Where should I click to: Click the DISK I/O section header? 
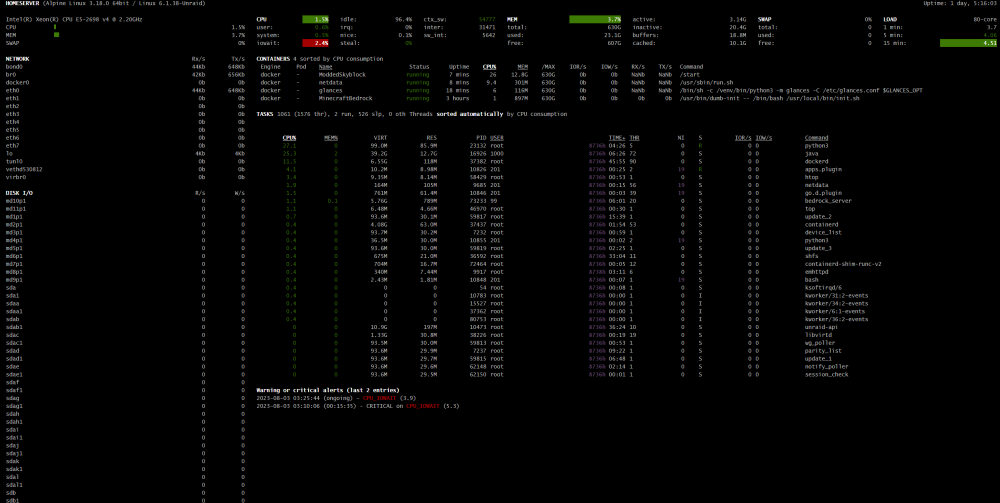20,193
